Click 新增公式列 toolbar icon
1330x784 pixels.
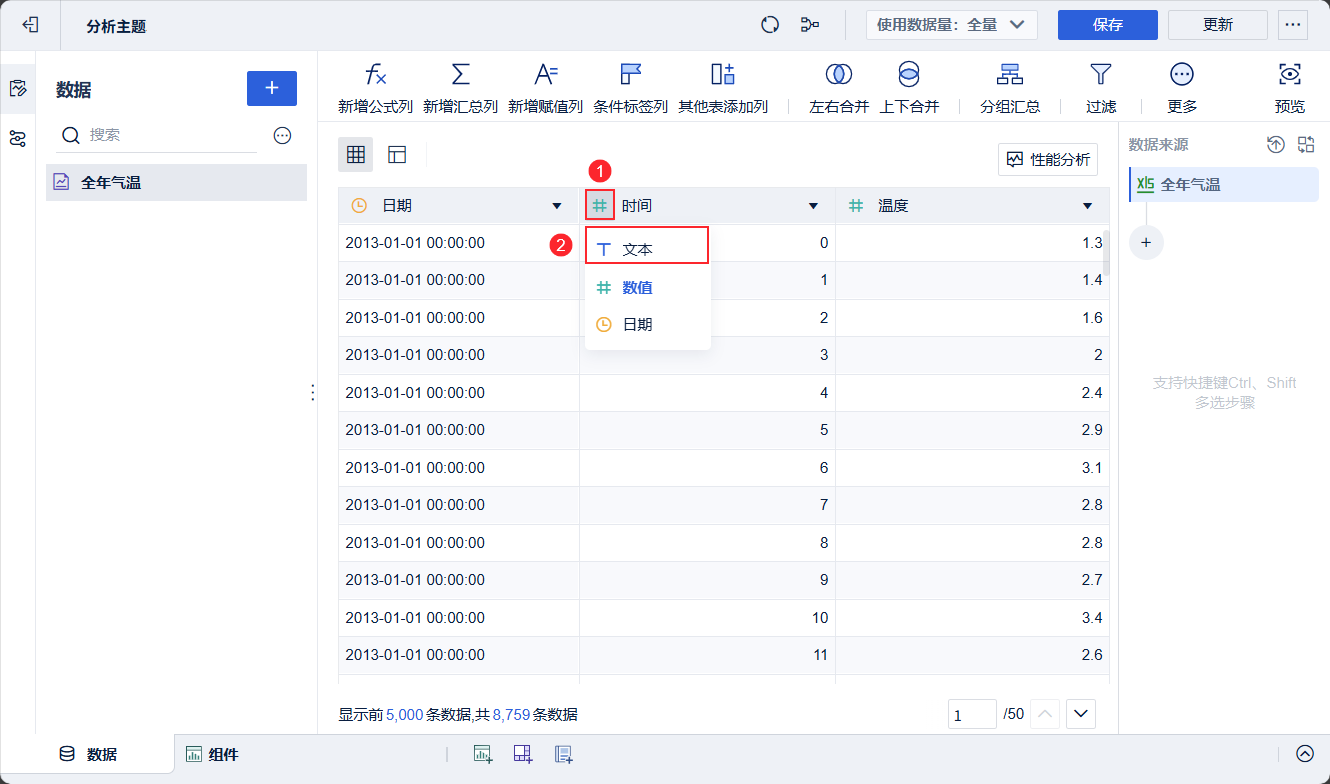click(x=375, y=74)
